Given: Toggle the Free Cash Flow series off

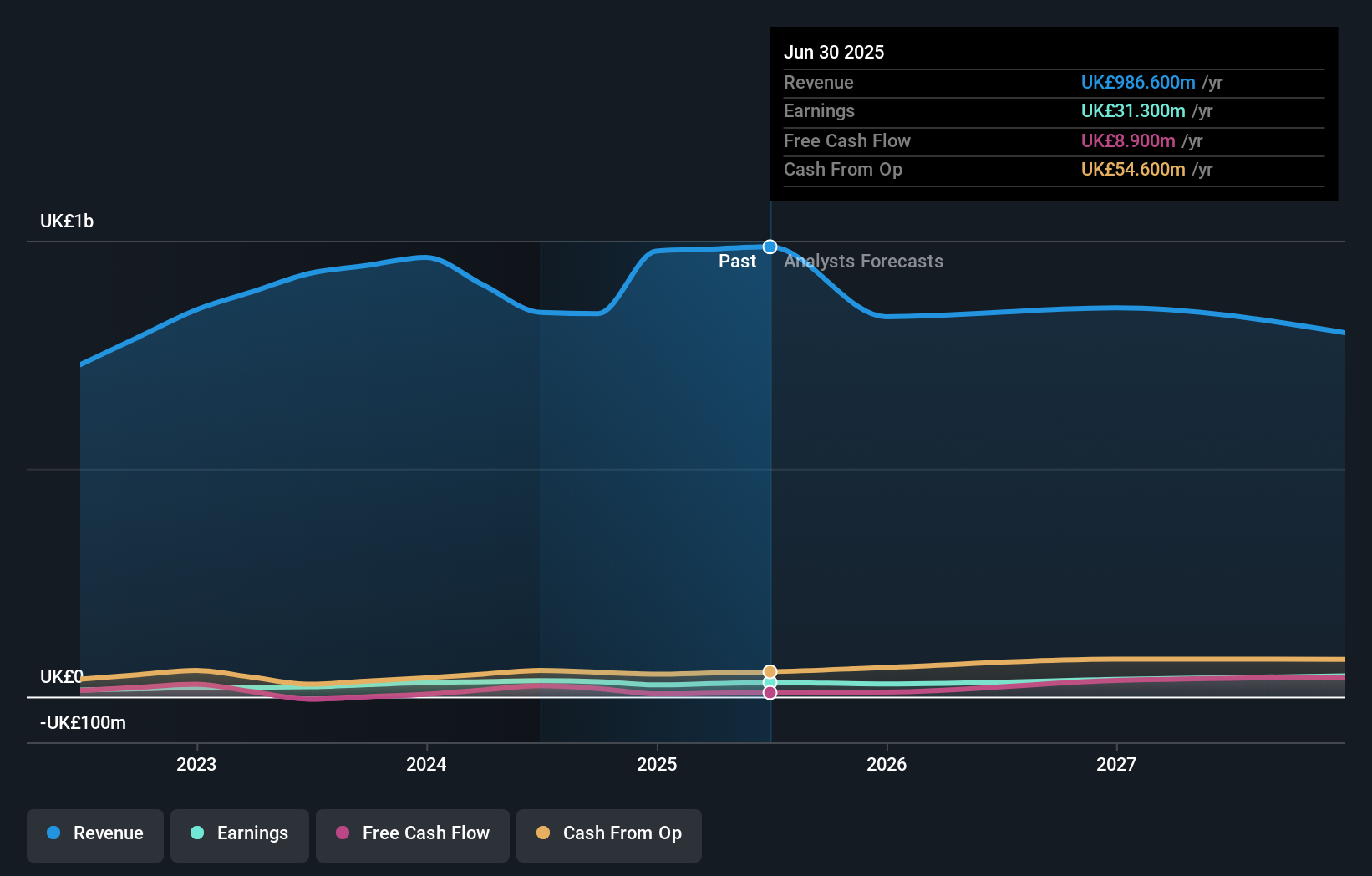Looking at the screenshot, I should click(x=412, y=833).
